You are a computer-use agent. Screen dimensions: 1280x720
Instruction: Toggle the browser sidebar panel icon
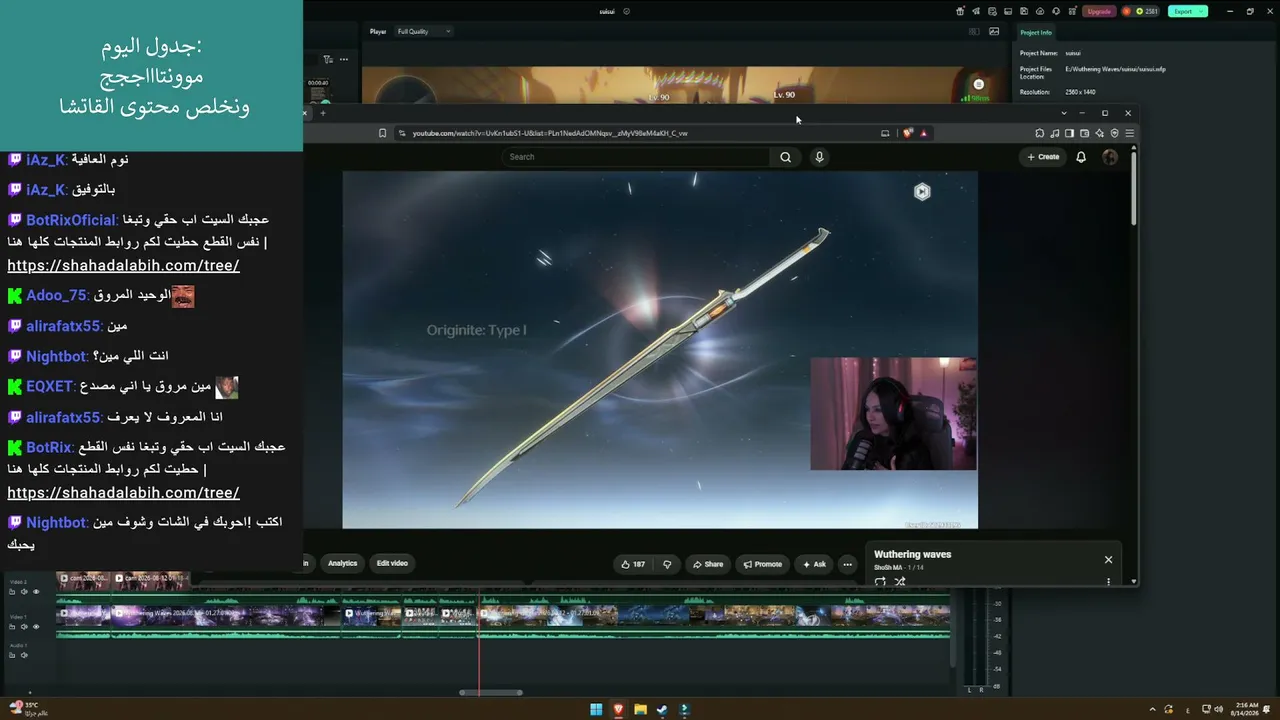pos(1069,133)
